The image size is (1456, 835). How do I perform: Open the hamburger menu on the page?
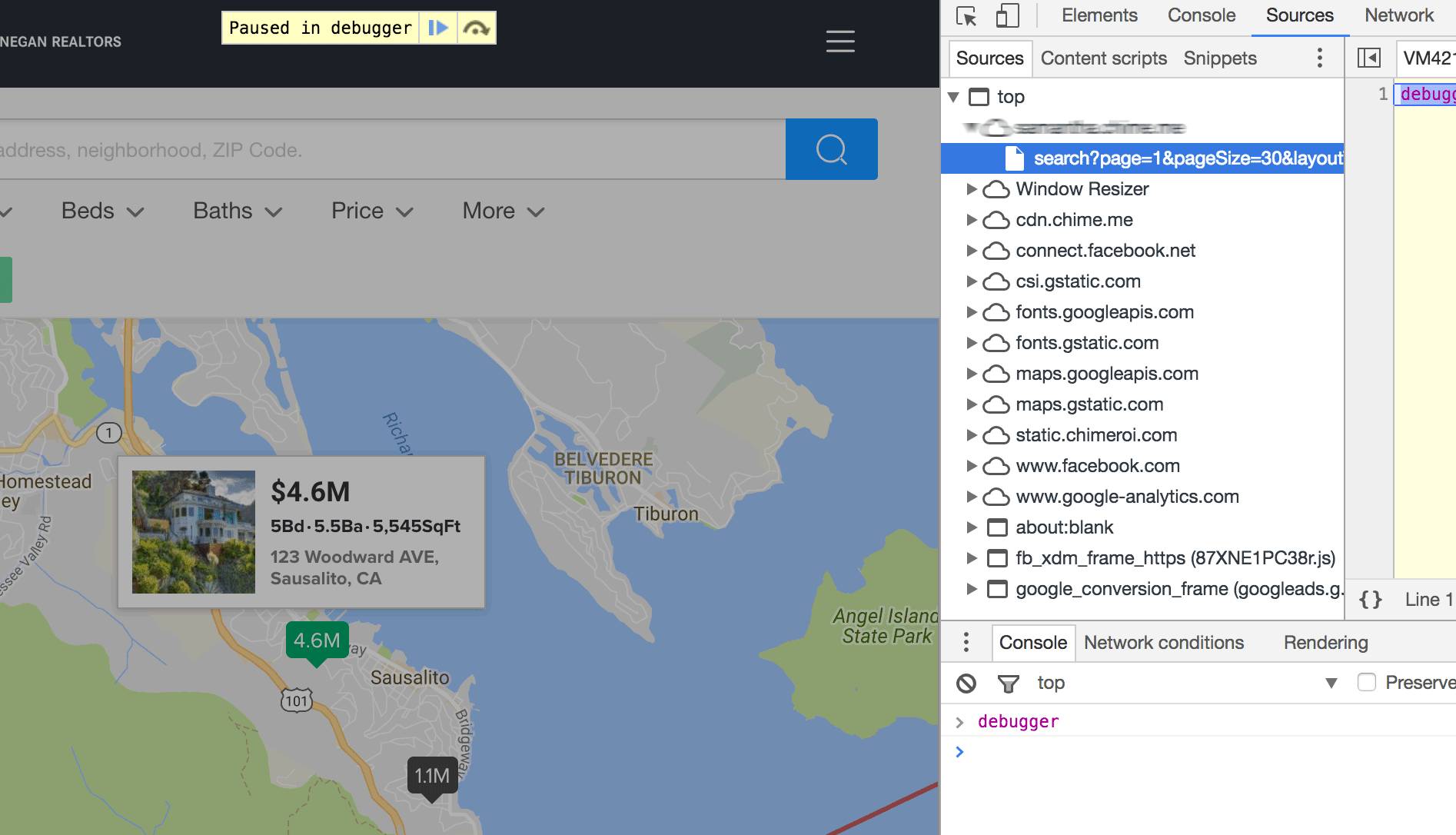tap(840, 41)
